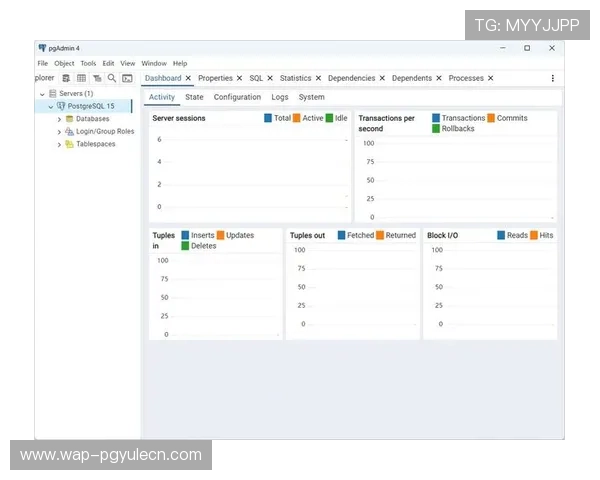Click the Filtered Rows icon
Viewport: 600px width, 480px height.
[x=97, y=78]
